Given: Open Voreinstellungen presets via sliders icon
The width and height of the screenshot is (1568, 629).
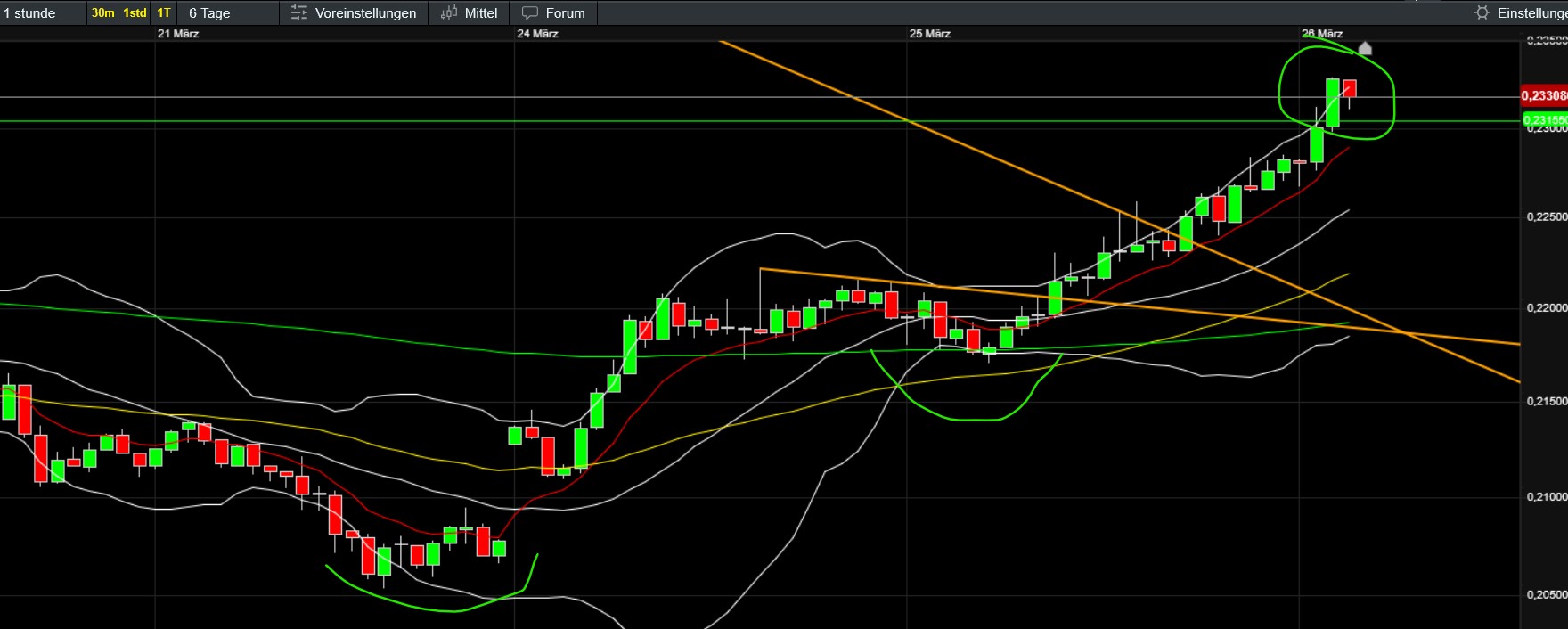Looking at the screenshot, I should tap(299, 12).
